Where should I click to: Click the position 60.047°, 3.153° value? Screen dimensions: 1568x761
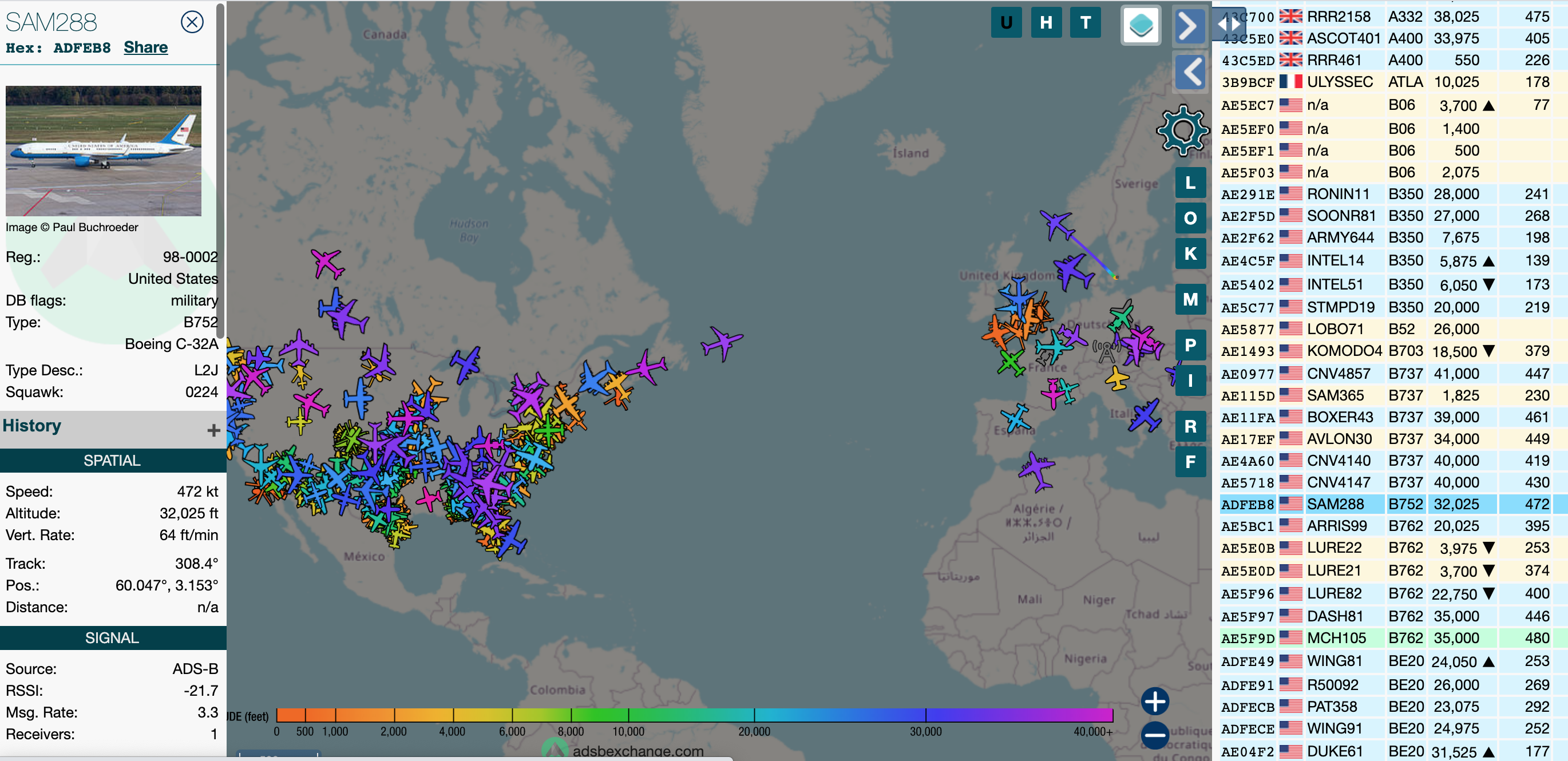coord(167,585)
